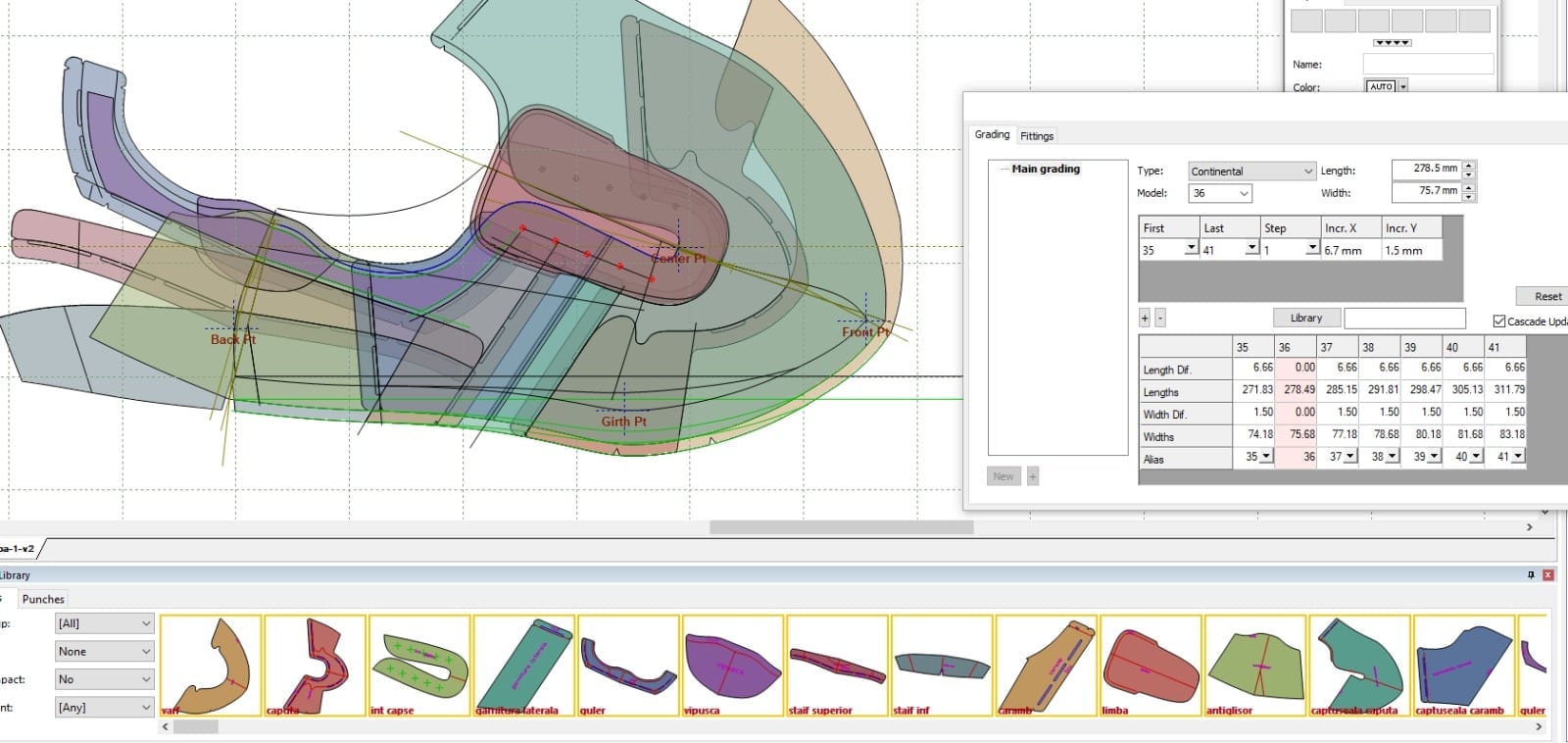
Task: Select the 'antiglisor' piece icon
Action: tap(1254, 665)
